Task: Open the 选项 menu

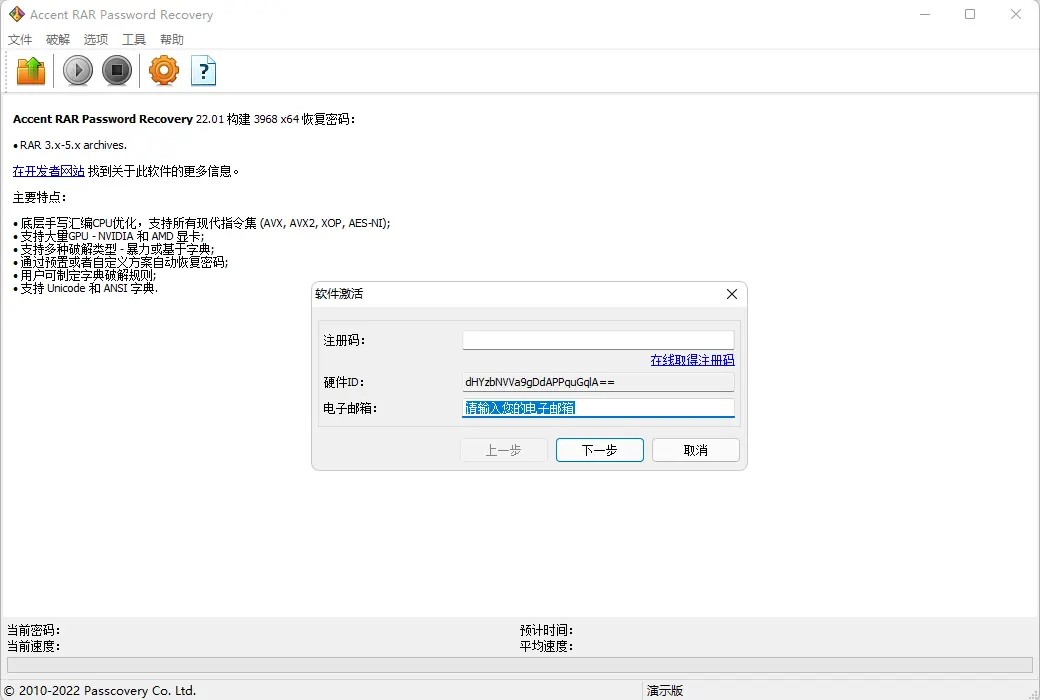Action: click(x=96, y=39)
